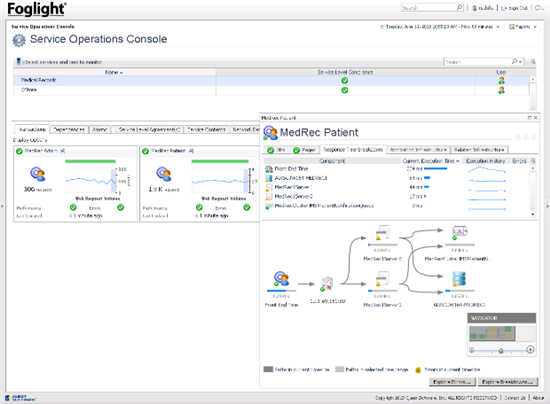This screenshot has height=404, width=550.
Task: Click the top header search magnifier icon
Action: (459, 7)
